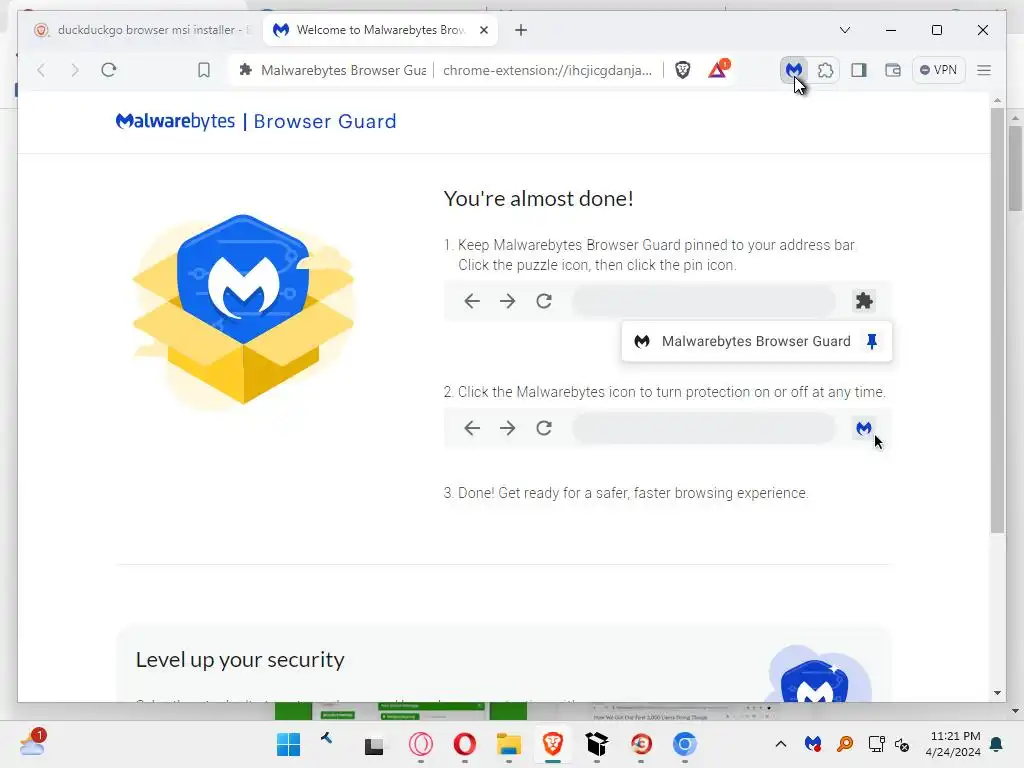The width and height of the screenshot is (1024, 768).
Task: Reload the current page
Action: (x=108, y=70)
